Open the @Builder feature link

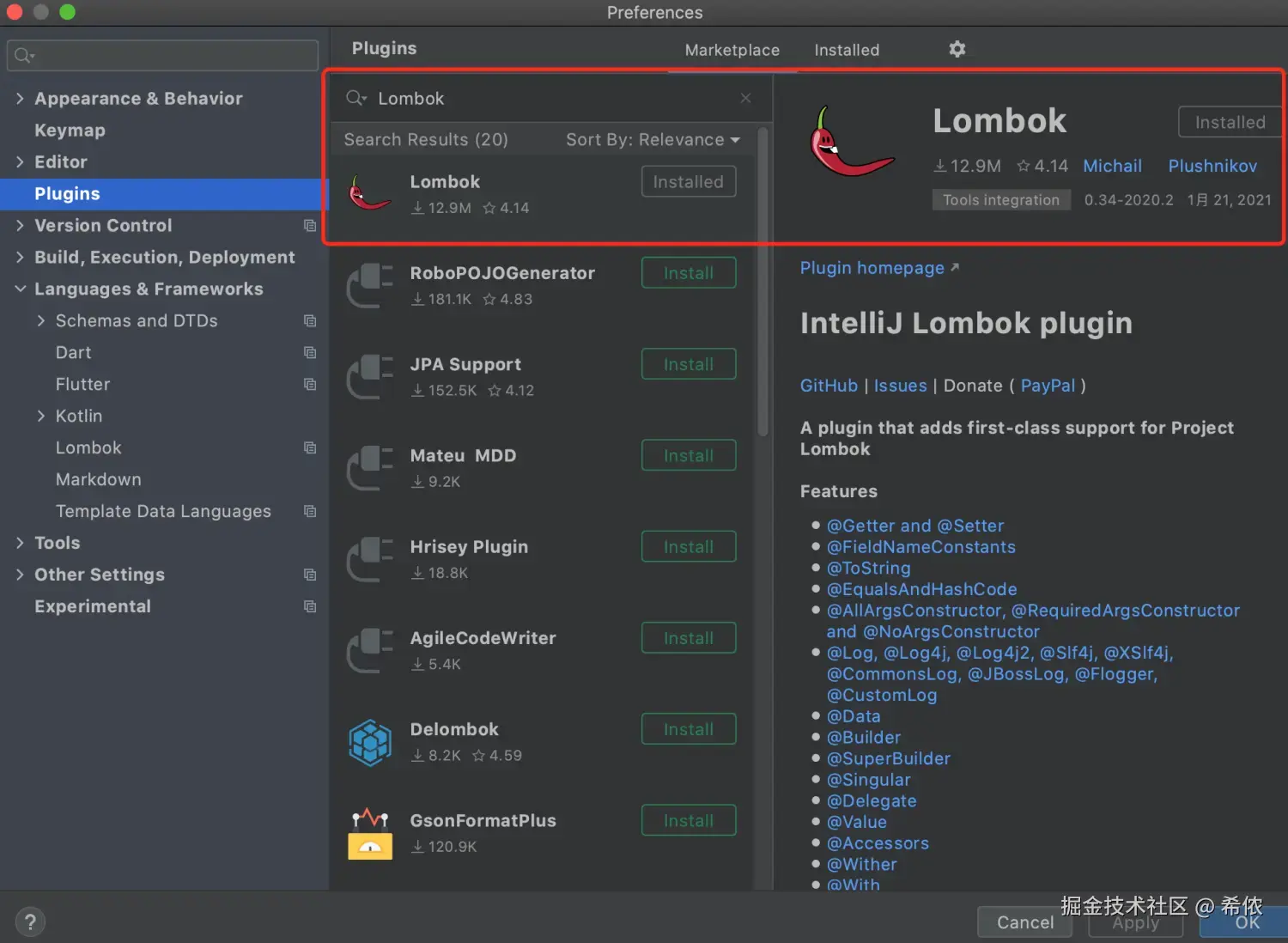click(x=863, y=737)
